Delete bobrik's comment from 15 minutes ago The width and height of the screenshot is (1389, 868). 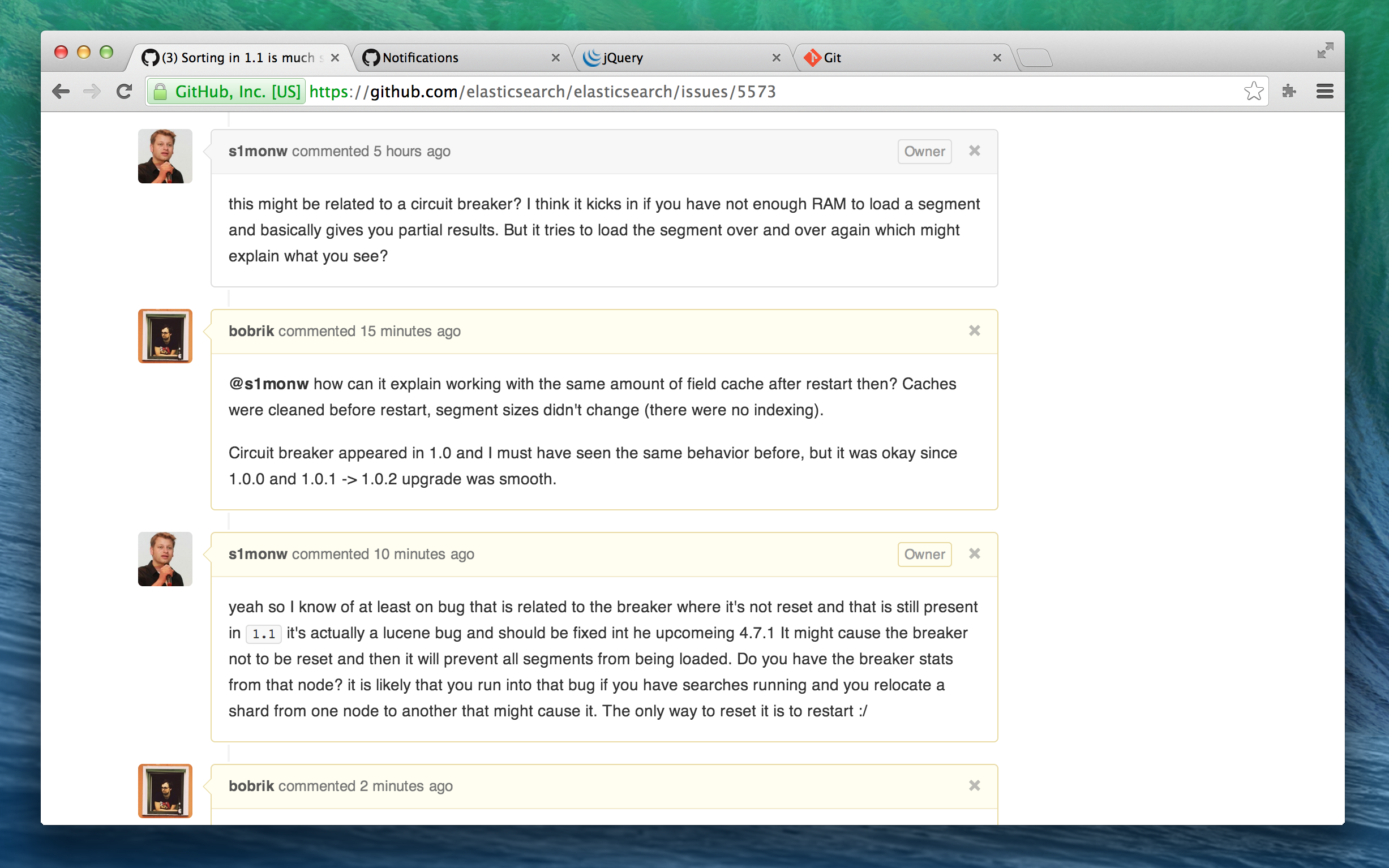point(975,330)
